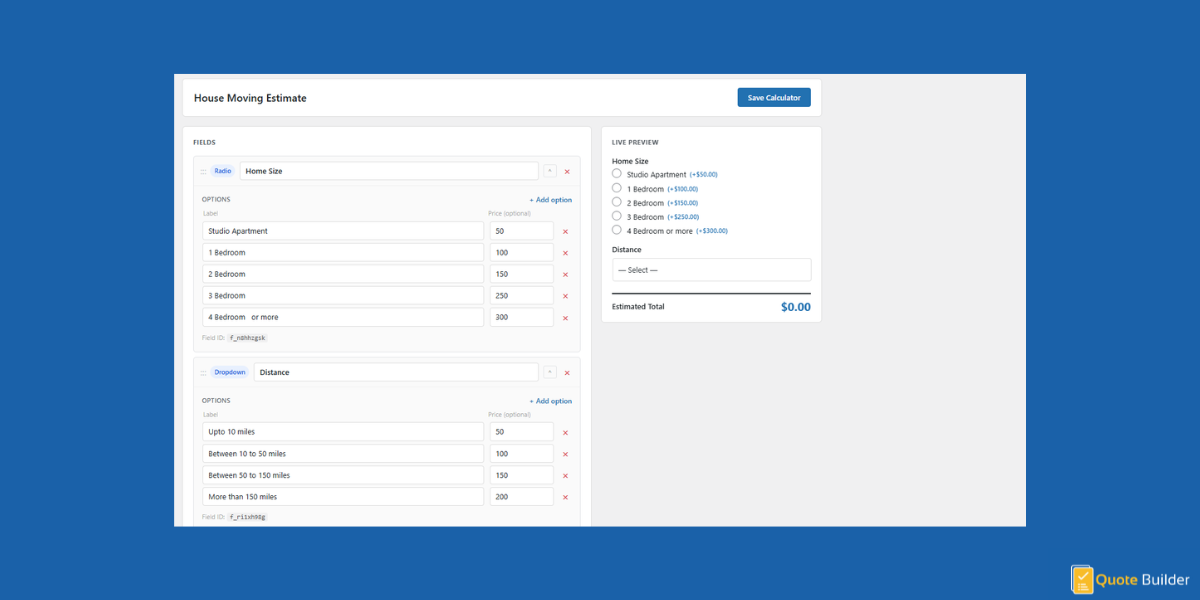Select Studio Apartment radio in preview
1200x600 pixels.
(617, 174)
